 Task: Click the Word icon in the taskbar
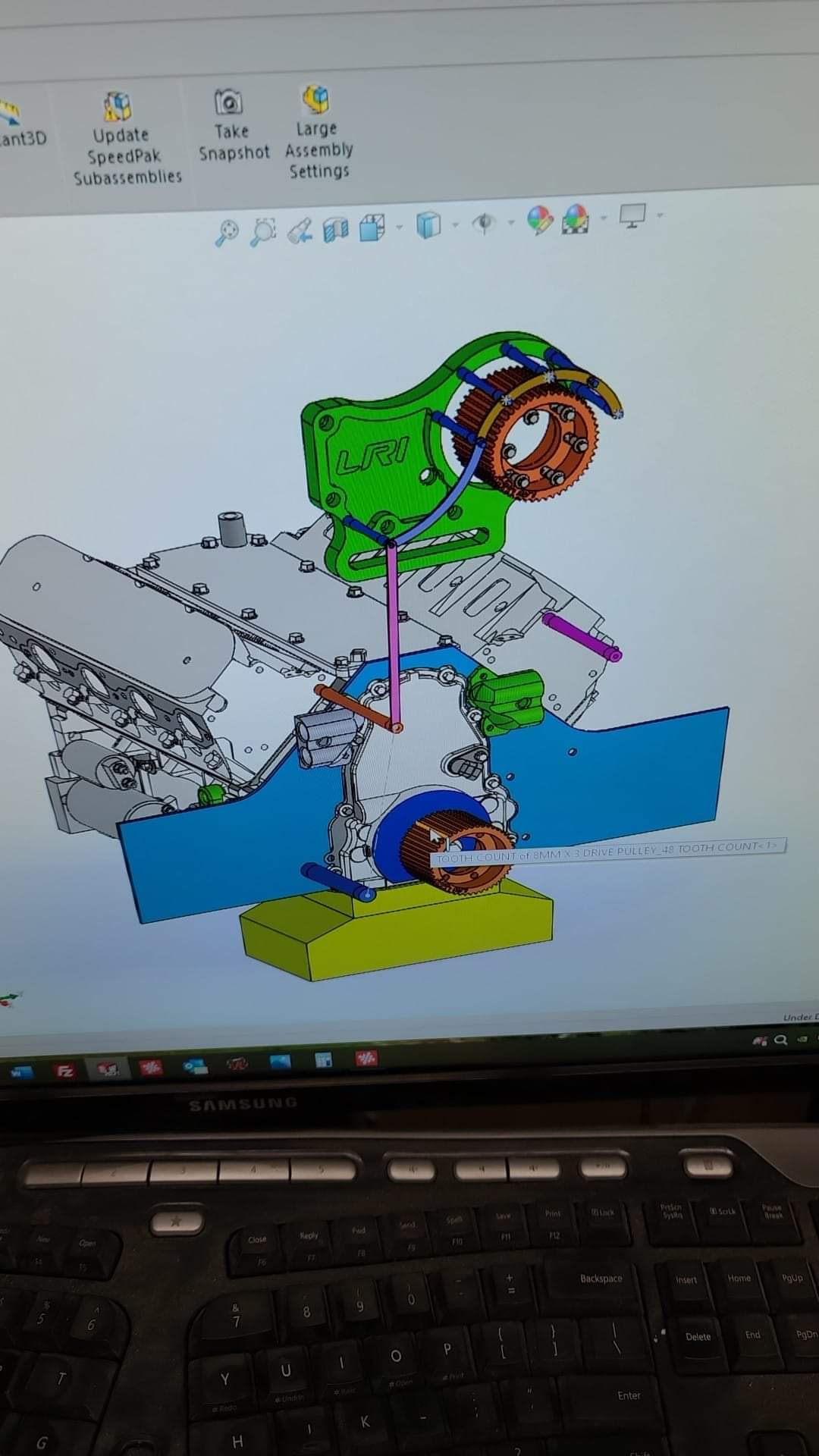tap(20, 1072)
